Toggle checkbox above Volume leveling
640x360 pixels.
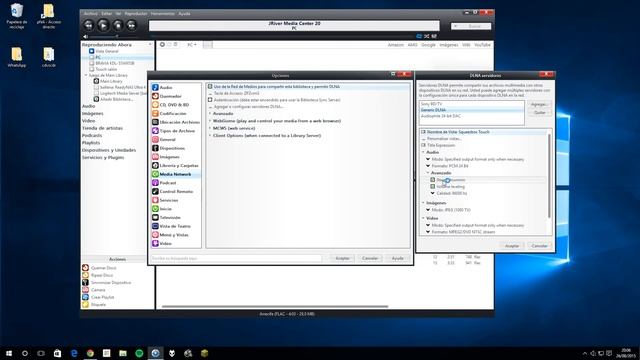pyautogui.click(x=433, y=180)
